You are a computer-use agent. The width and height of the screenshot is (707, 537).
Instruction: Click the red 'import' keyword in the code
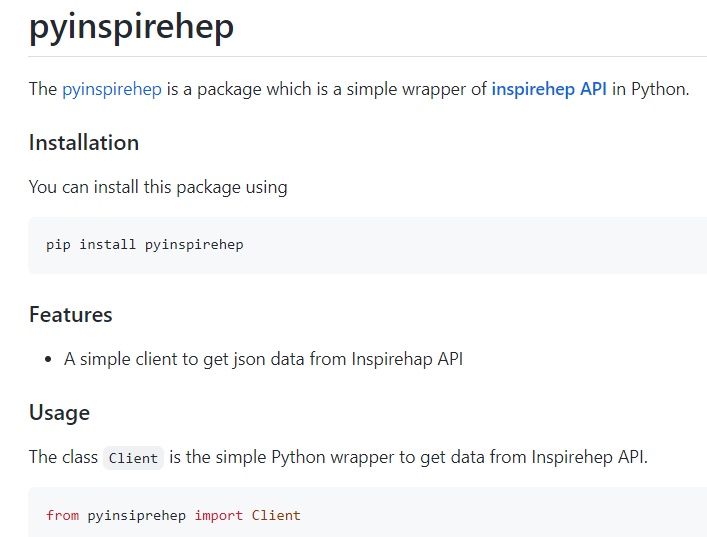(x=219, y=515)
